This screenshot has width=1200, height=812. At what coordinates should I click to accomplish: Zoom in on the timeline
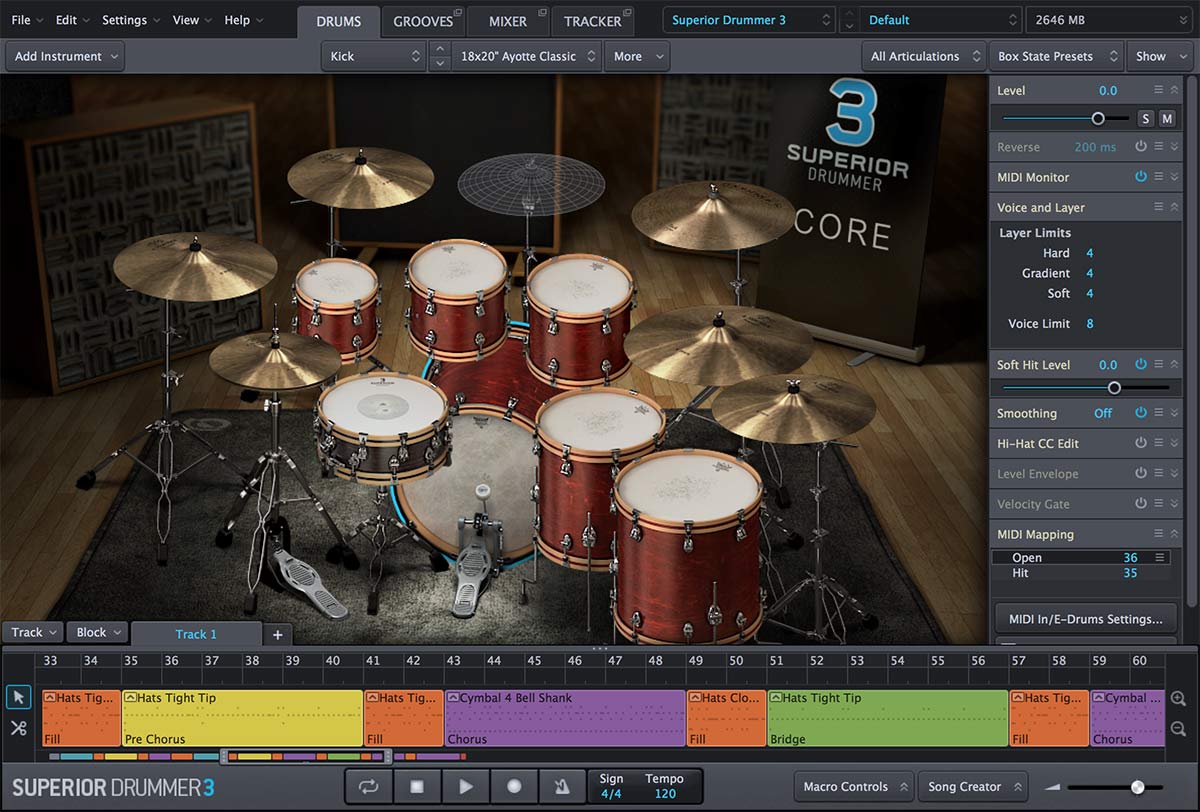[x=1179, y=699]
